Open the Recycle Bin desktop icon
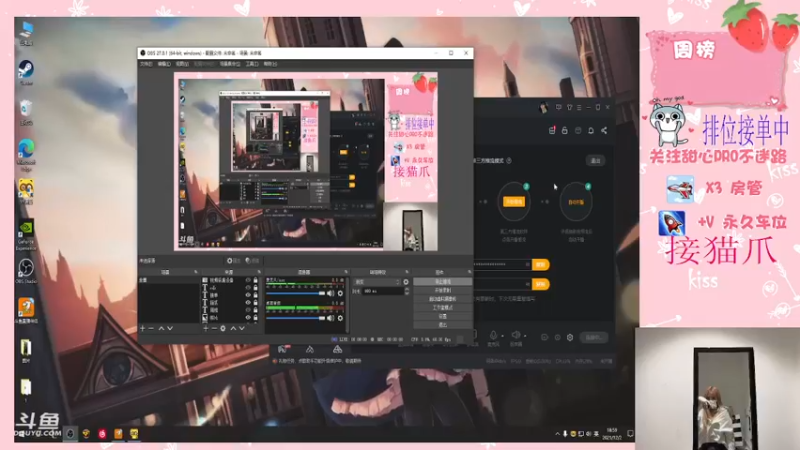Viewport: 800px width, 450px height. point(26,112)
